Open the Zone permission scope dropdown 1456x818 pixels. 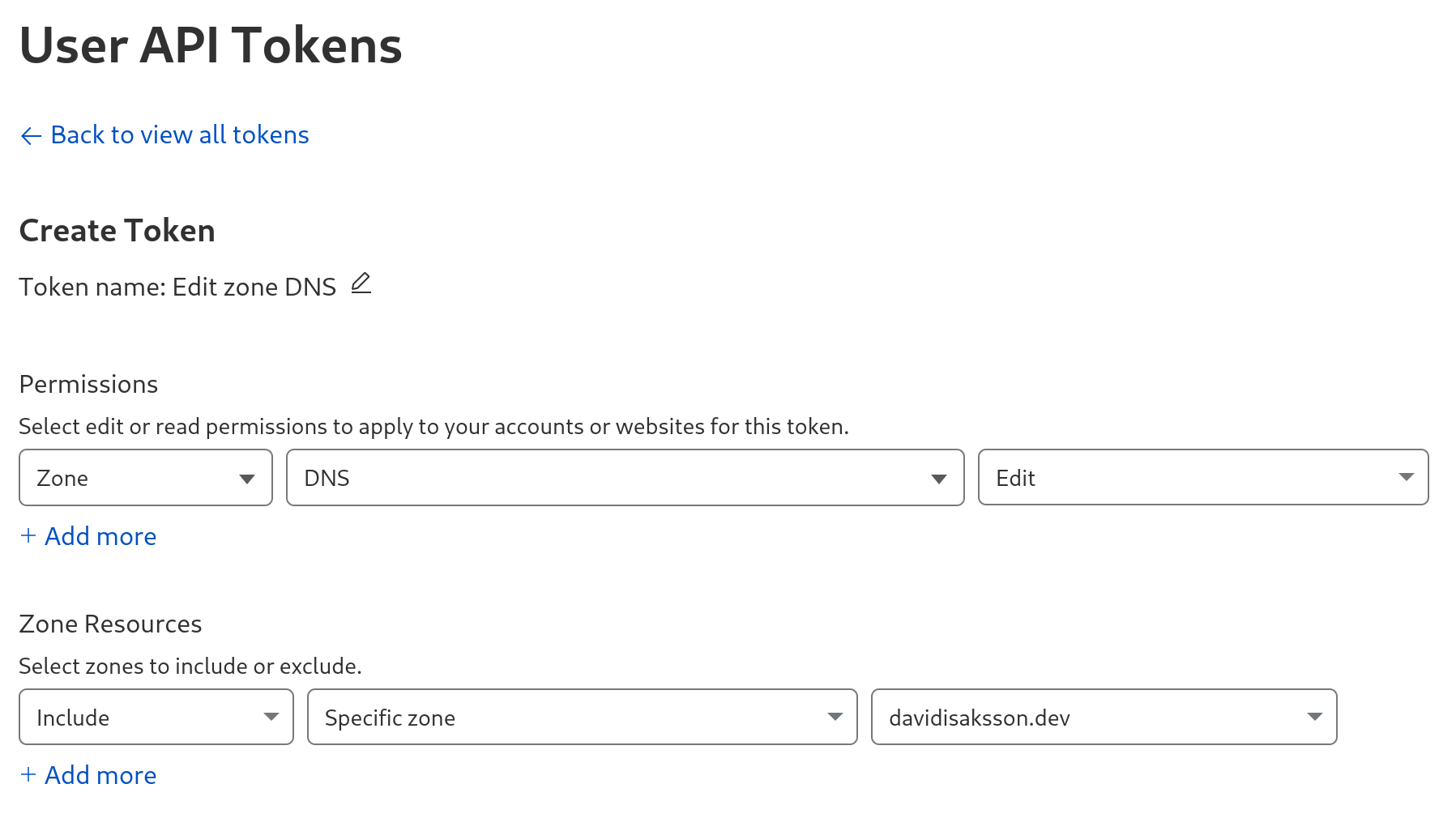point(146,478)
